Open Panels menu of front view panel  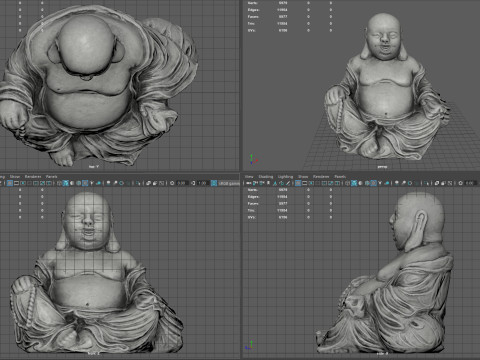click(x=52, y=177)
